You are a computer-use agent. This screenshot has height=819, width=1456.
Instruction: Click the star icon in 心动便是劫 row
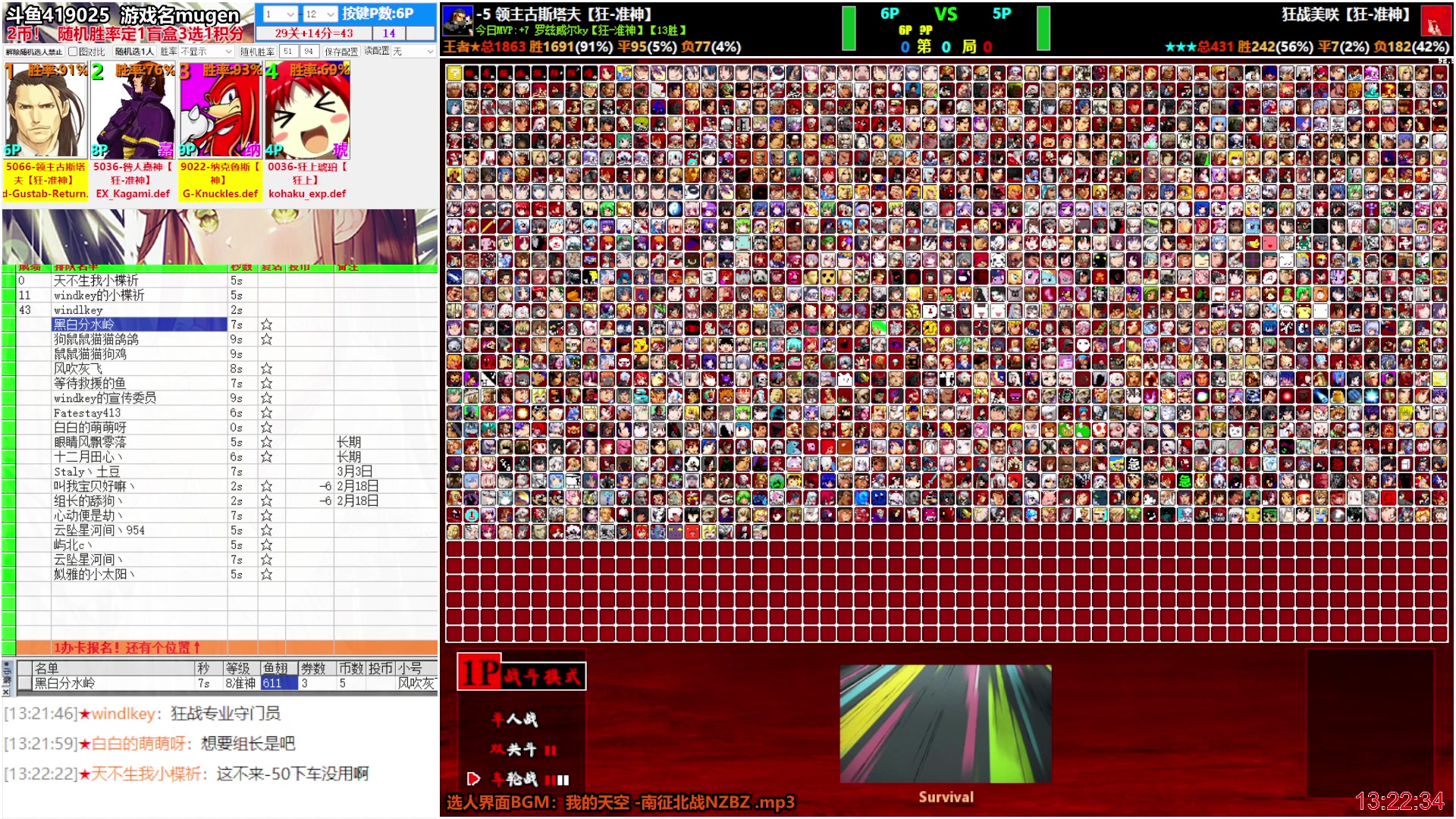pos(266,516)
